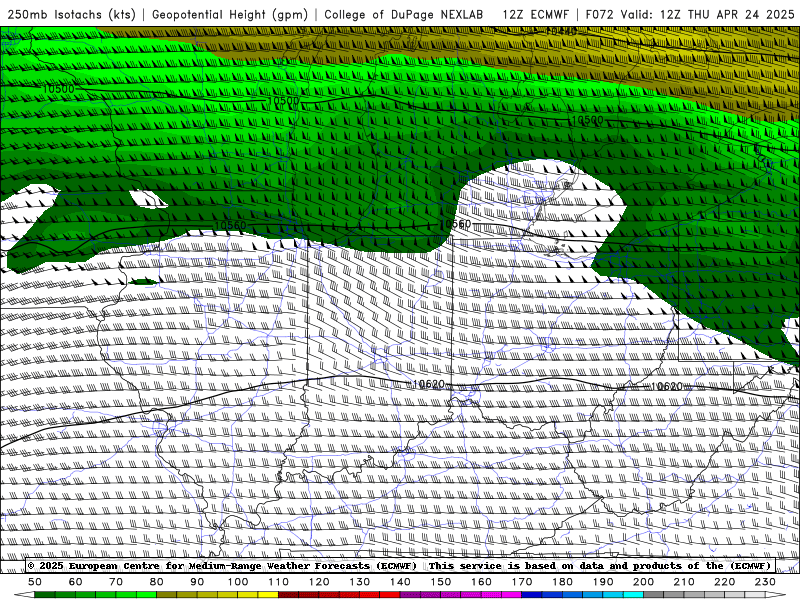Select the bright red swatch just before 140
Image resolution: width=800 pixels, height=600 pixels.
pyautogui.click(x=390, y=595)
